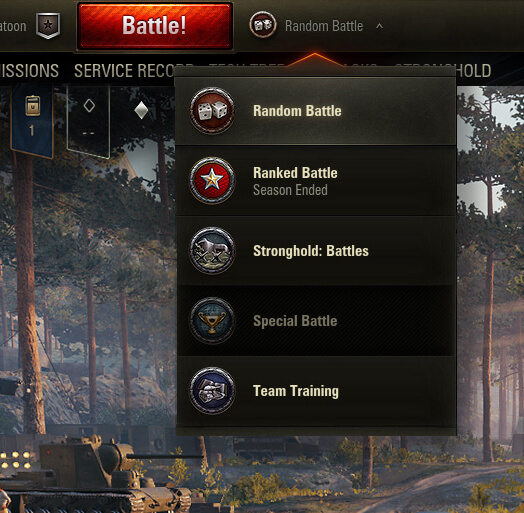Click the red Battle! button

pos(154,26)
